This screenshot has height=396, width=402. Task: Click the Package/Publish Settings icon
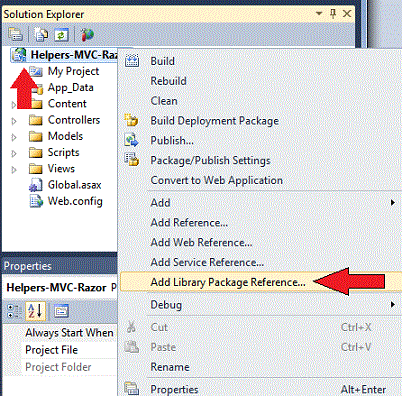(x=131, y=160)
